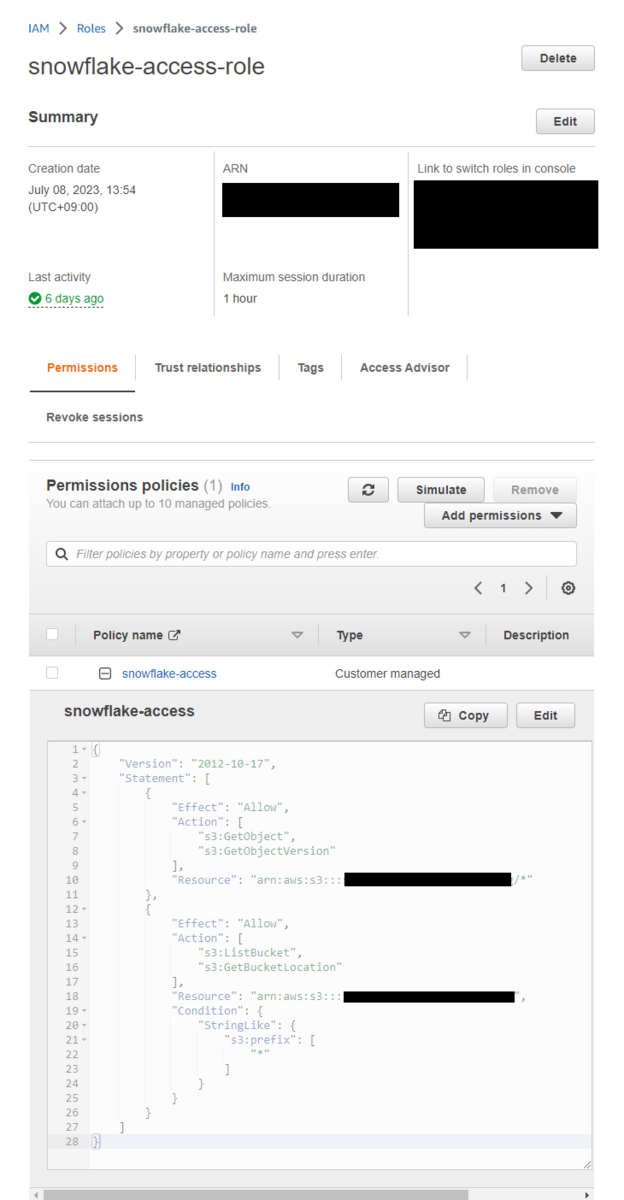Tick the snowflake-access policy checkbox
This screenshot has height=1200, width=624.
pyautogui.click(x=52, y=673)
